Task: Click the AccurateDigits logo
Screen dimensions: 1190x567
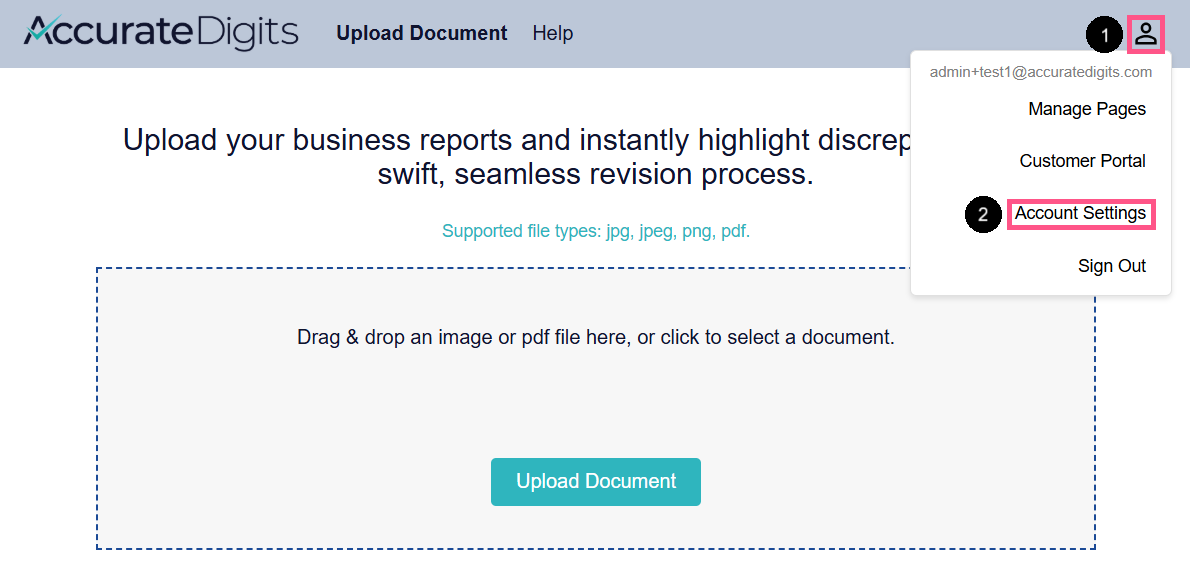Action: [161, 33]
